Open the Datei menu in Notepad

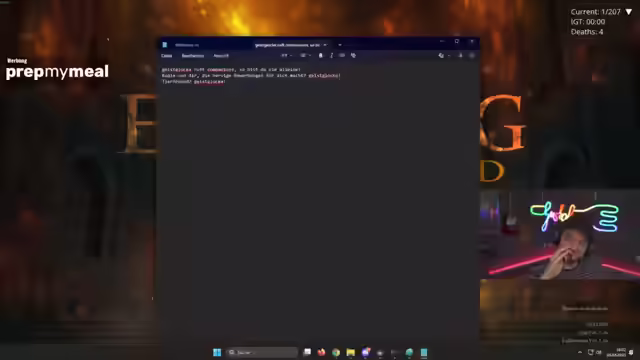(167, 56)
